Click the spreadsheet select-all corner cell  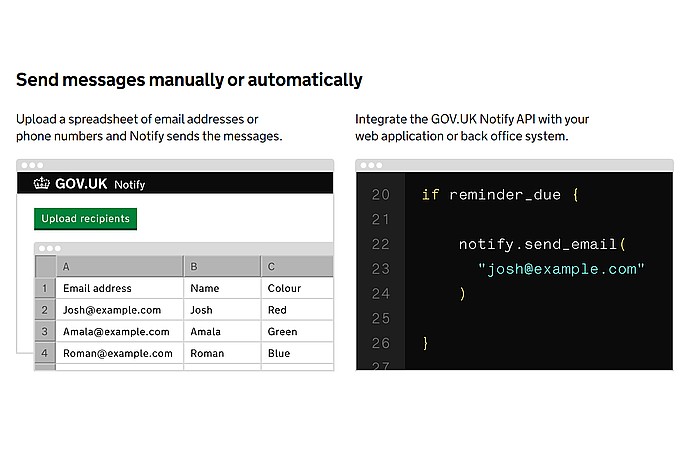tap(45, 266)
